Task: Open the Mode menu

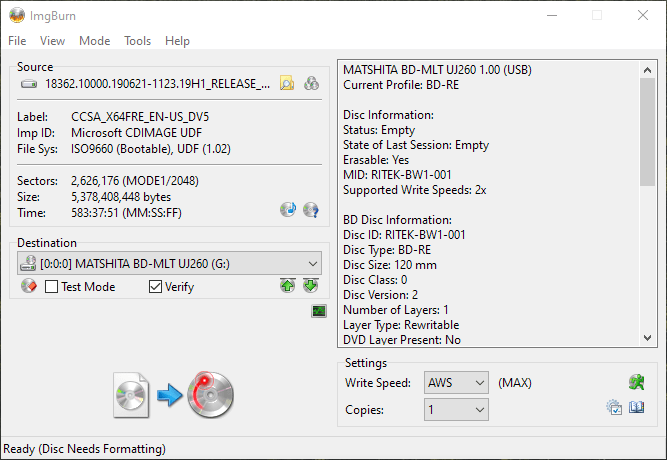Action: tap(94, 41)
